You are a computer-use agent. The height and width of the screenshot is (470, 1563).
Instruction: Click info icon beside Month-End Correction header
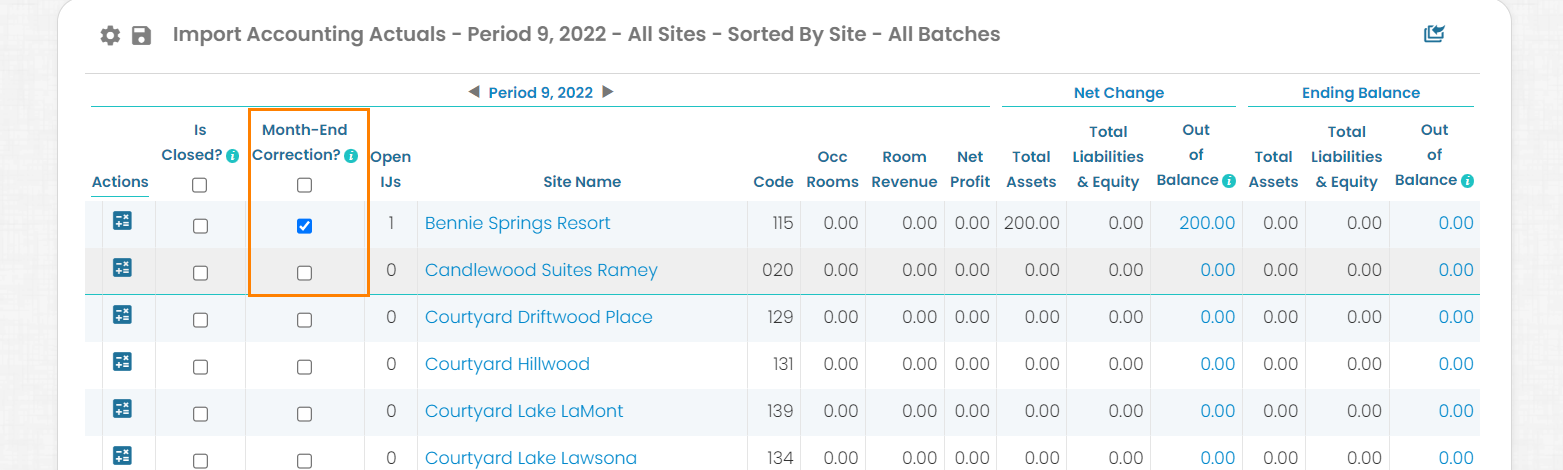click(351, 156)
